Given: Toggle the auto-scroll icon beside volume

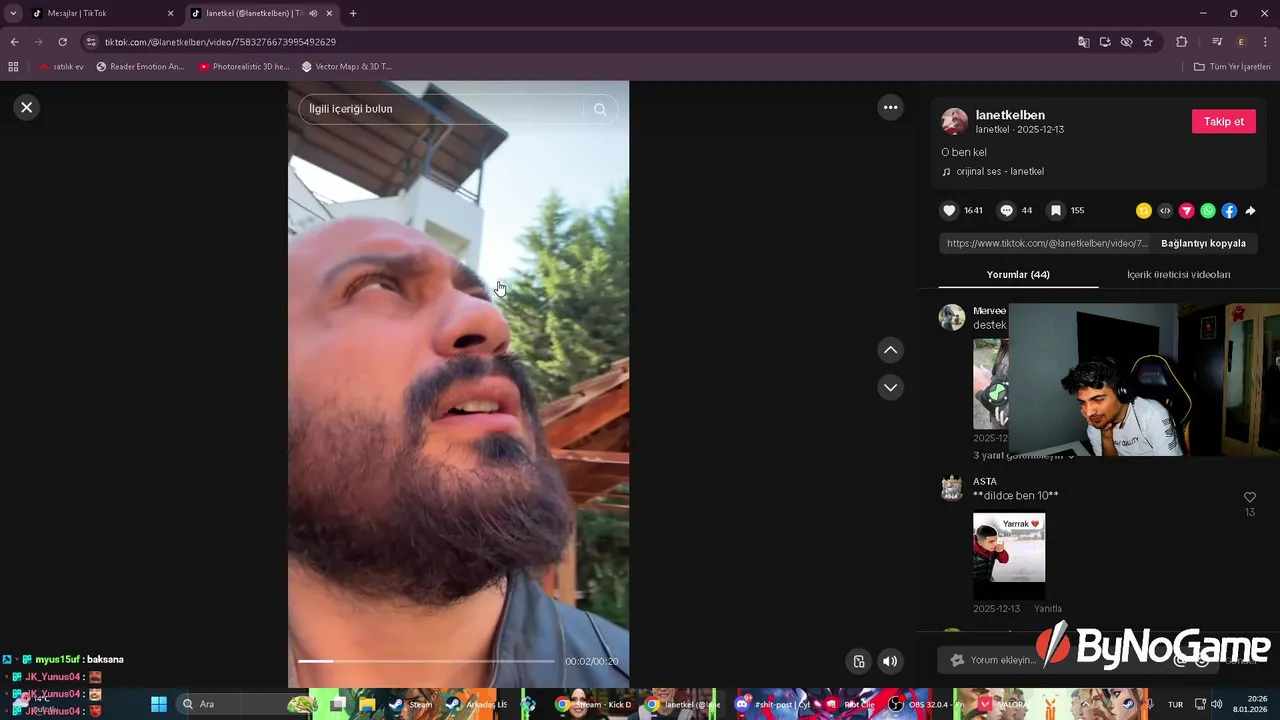Looking at the screenshot, I should click(858, 661).
